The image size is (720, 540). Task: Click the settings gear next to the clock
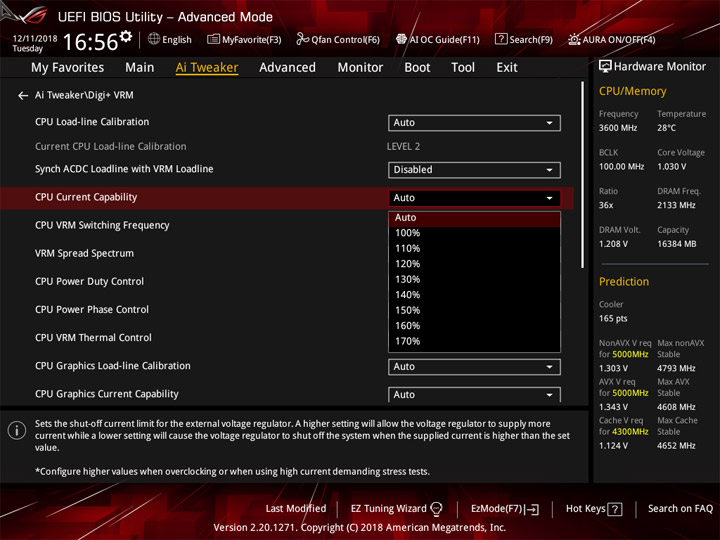(125, 36)
